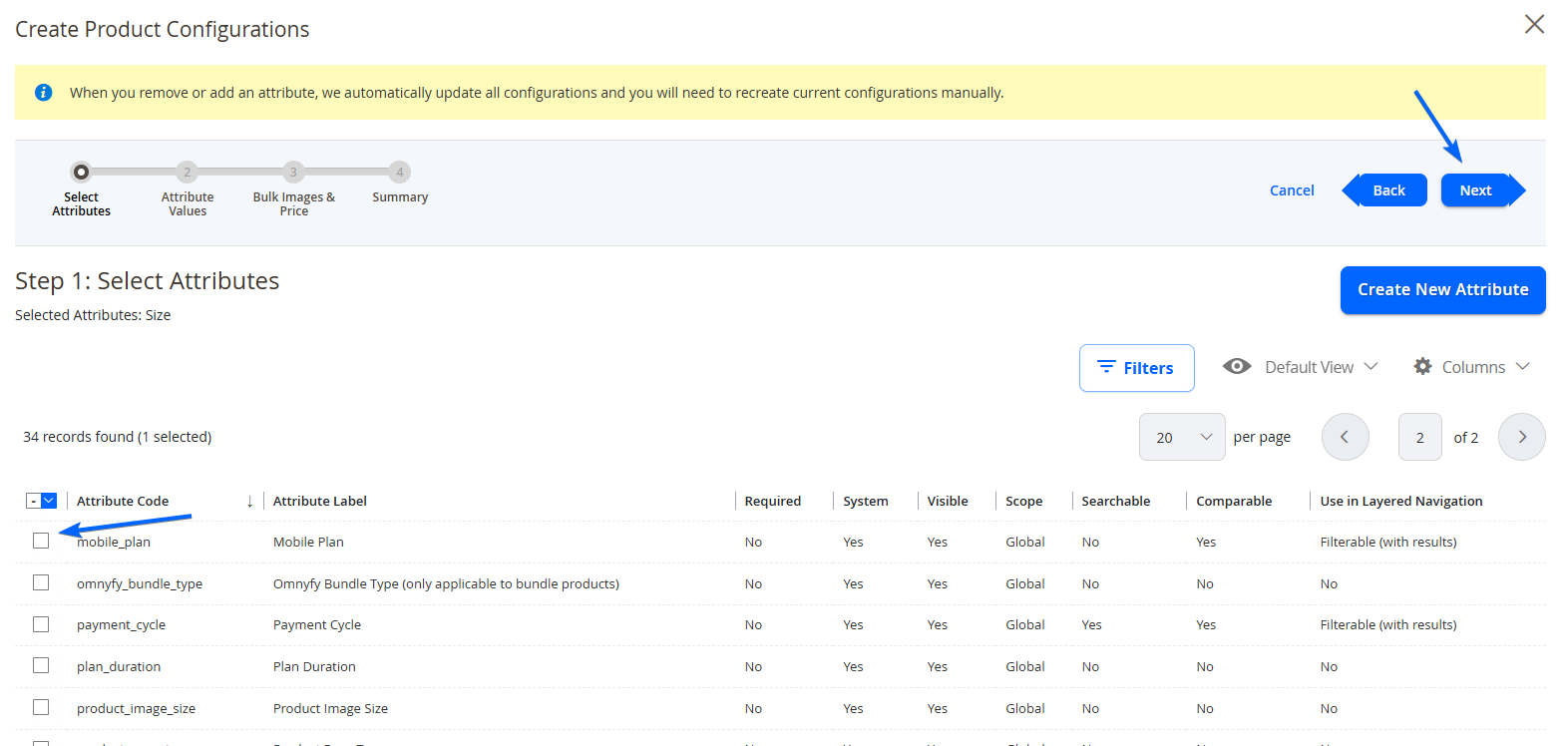Click the 'Payment Cycle' label cell

[x=317, y=625]
